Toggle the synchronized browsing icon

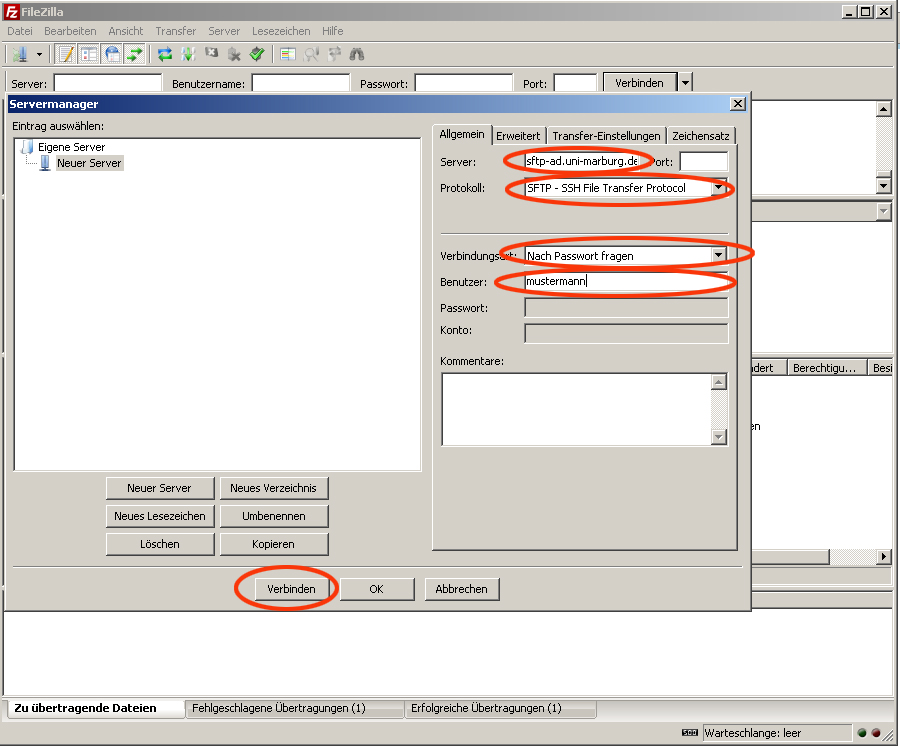pos(334,55)
